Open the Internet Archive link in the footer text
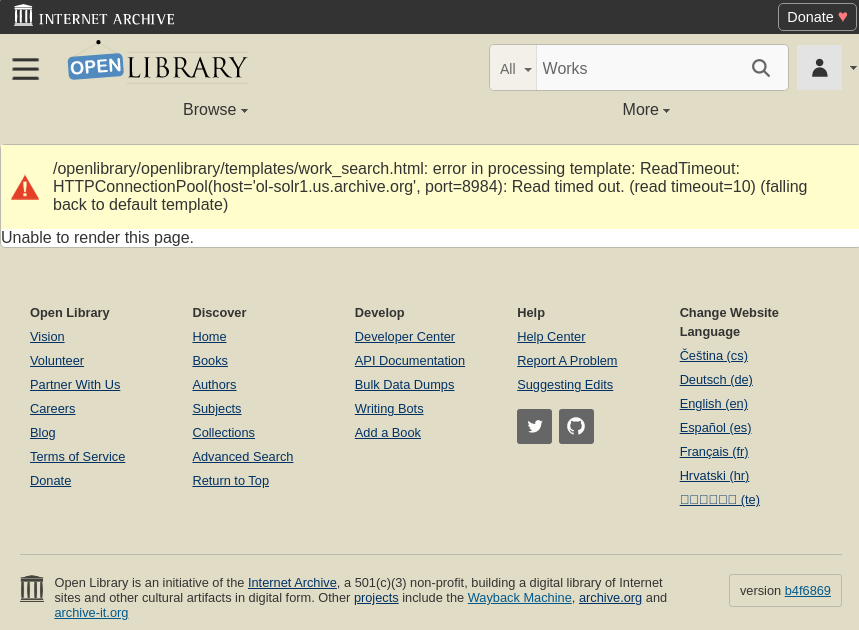Viewport: 859px width, 630px height. tap(292, 583)
